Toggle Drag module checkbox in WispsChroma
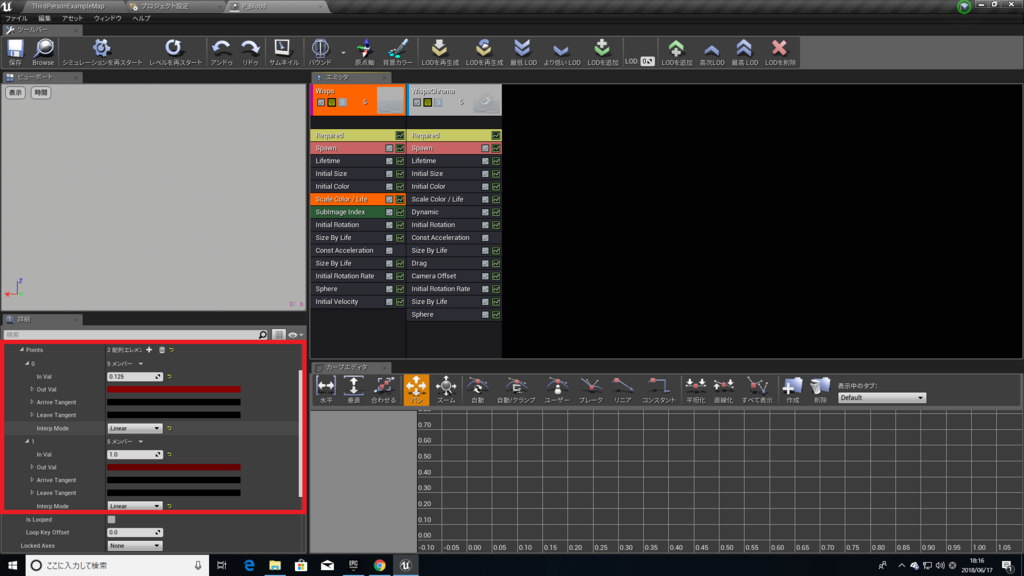The image size is (1024, 576). tap(485, 263)
